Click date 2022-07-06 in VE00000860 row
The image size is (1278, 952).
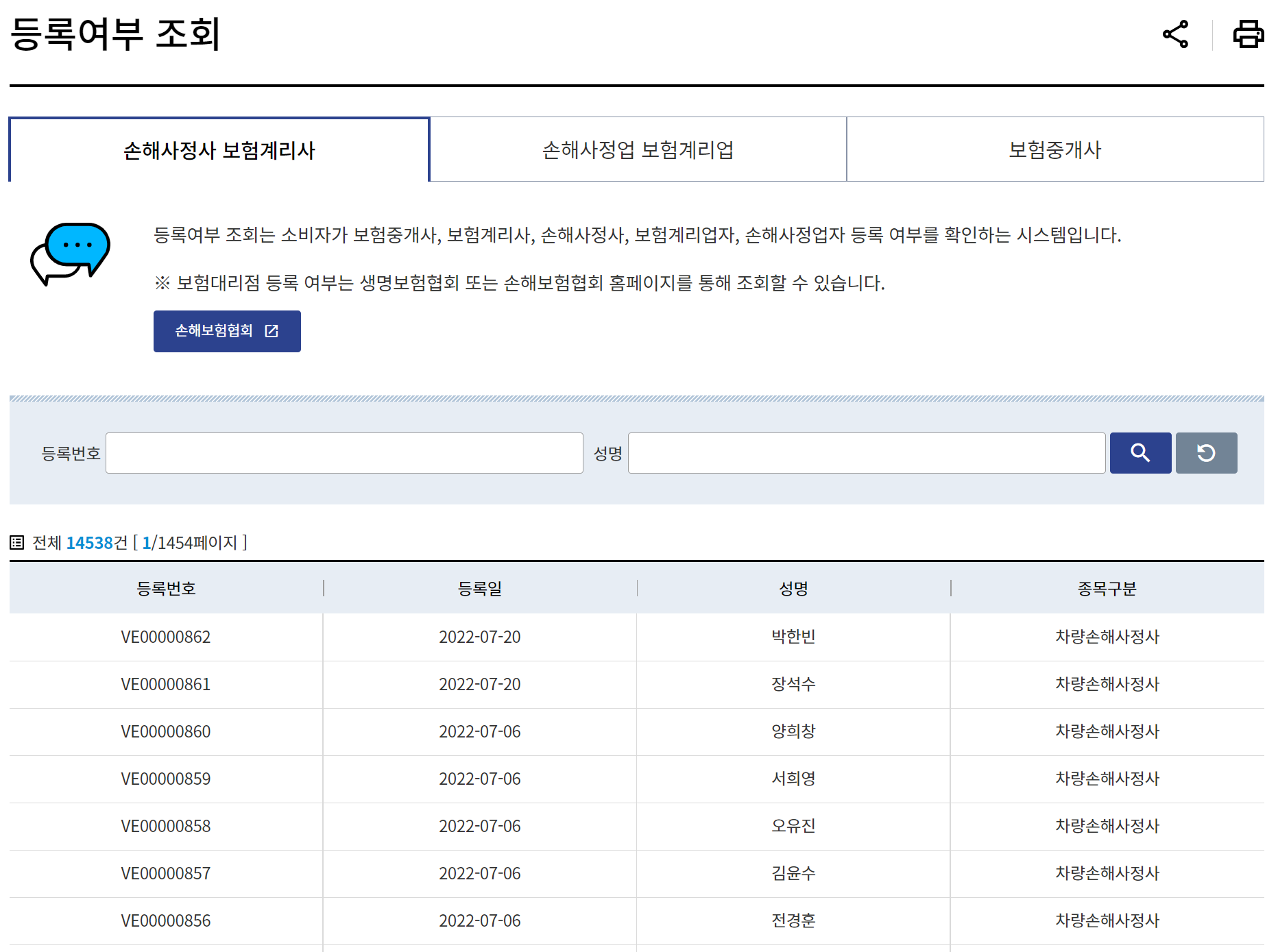tap(480, 731)
